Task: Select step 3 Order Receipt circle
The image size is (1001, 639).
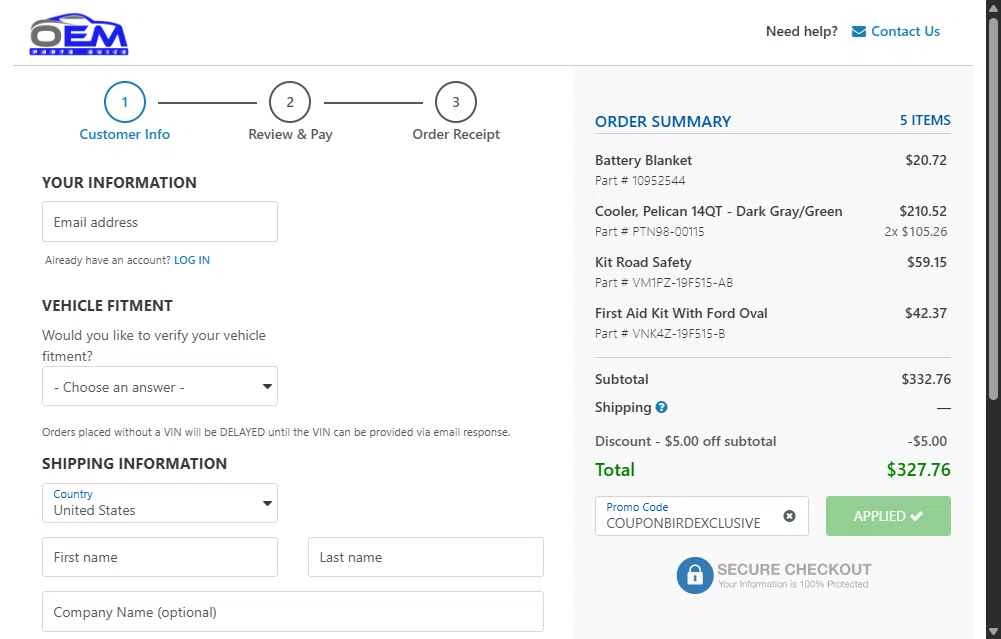Action: click(456, 102)
